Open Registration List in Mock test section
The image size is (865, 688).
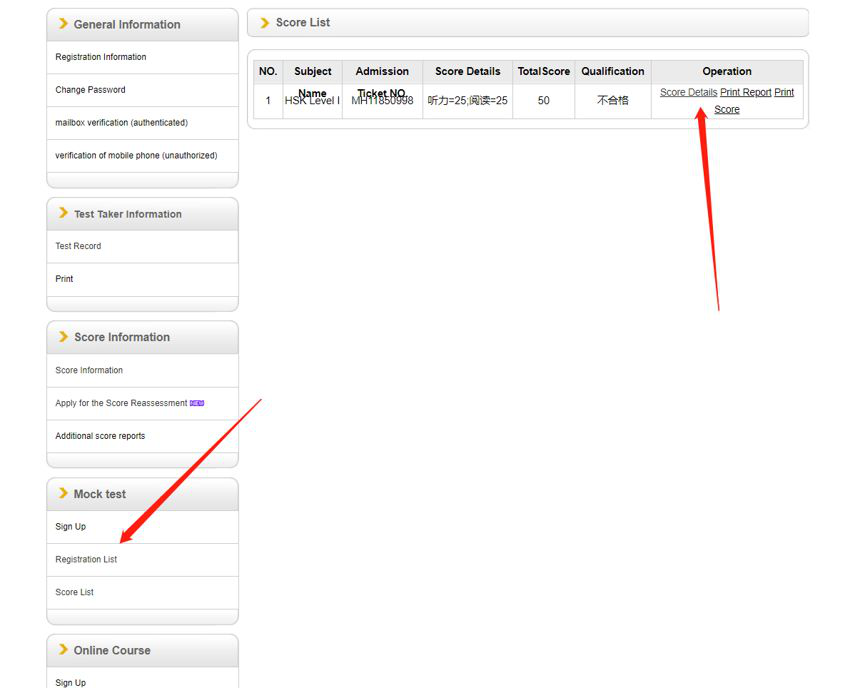[86, 560]
